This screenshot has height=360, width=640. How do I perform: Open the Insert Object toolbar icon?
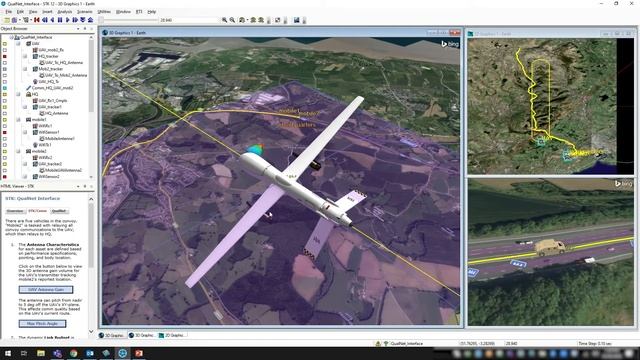[x=14, y=20]
